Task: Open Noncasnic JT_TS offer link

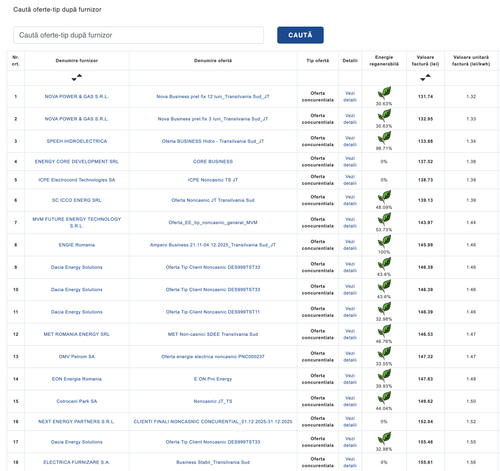Action: pos(213,401)
